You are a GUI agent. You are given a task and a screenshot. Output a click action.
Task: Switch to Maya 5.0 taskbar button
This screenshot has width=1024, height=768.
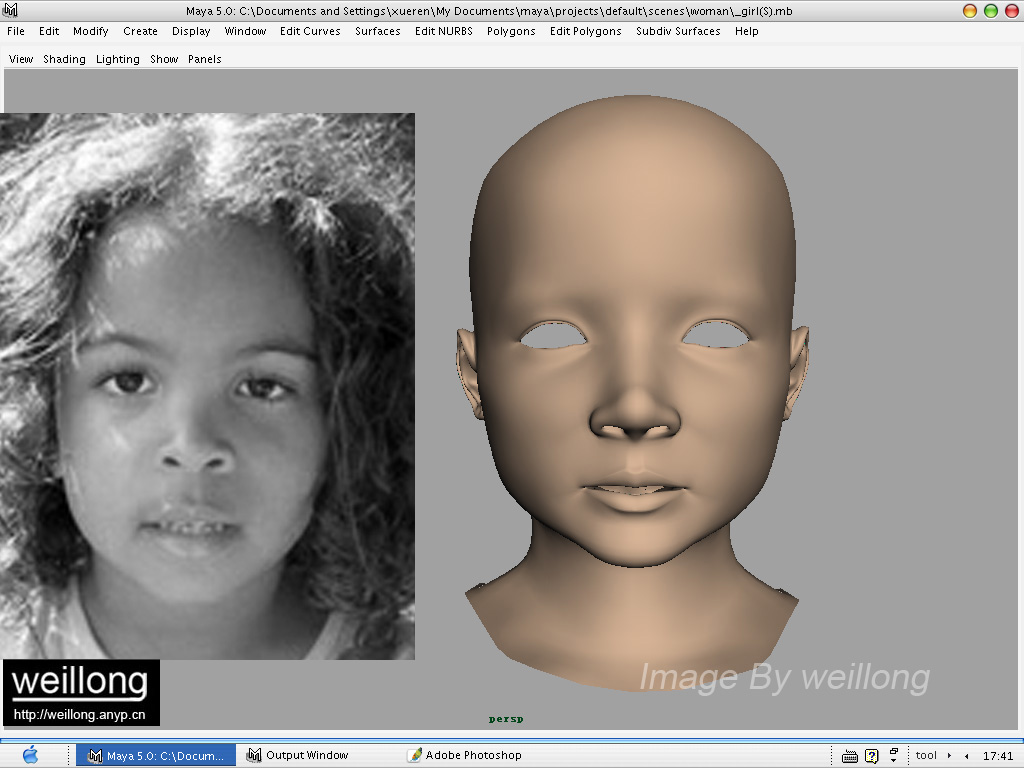(156, 756)
